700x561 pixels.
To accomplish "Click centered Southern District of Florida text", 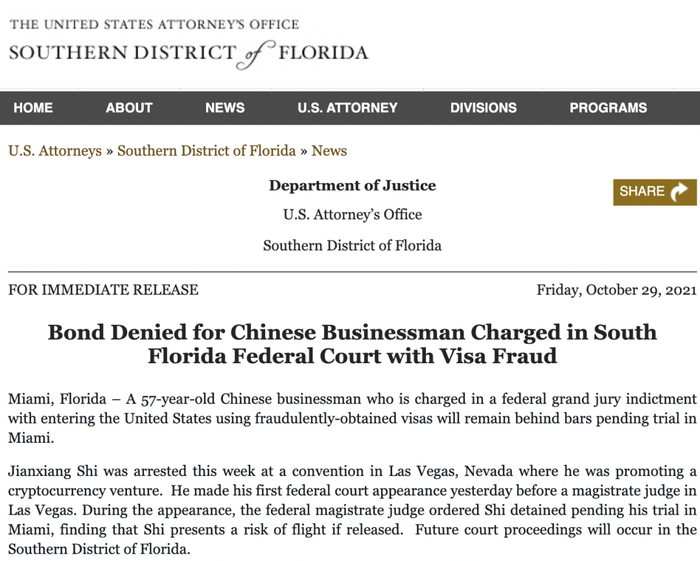I will click(x=352, y=245).
